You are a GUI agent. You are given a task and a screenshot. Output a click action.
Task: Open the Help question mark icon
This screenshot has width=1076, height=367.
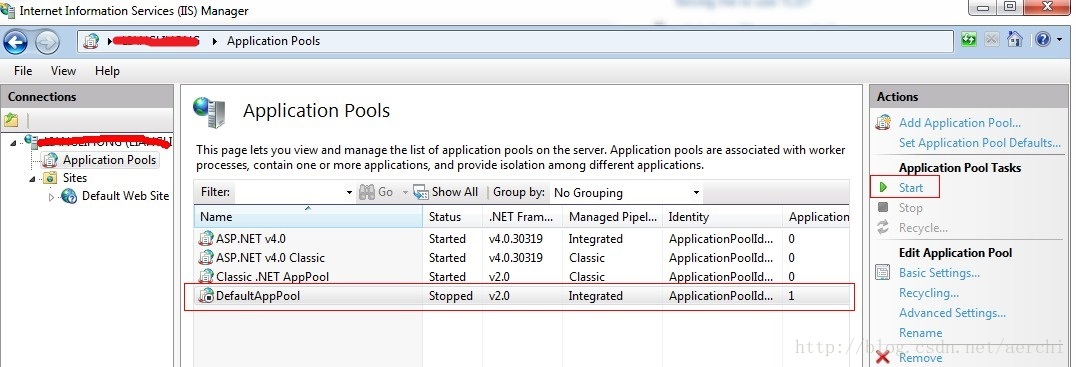[1042, 40]
